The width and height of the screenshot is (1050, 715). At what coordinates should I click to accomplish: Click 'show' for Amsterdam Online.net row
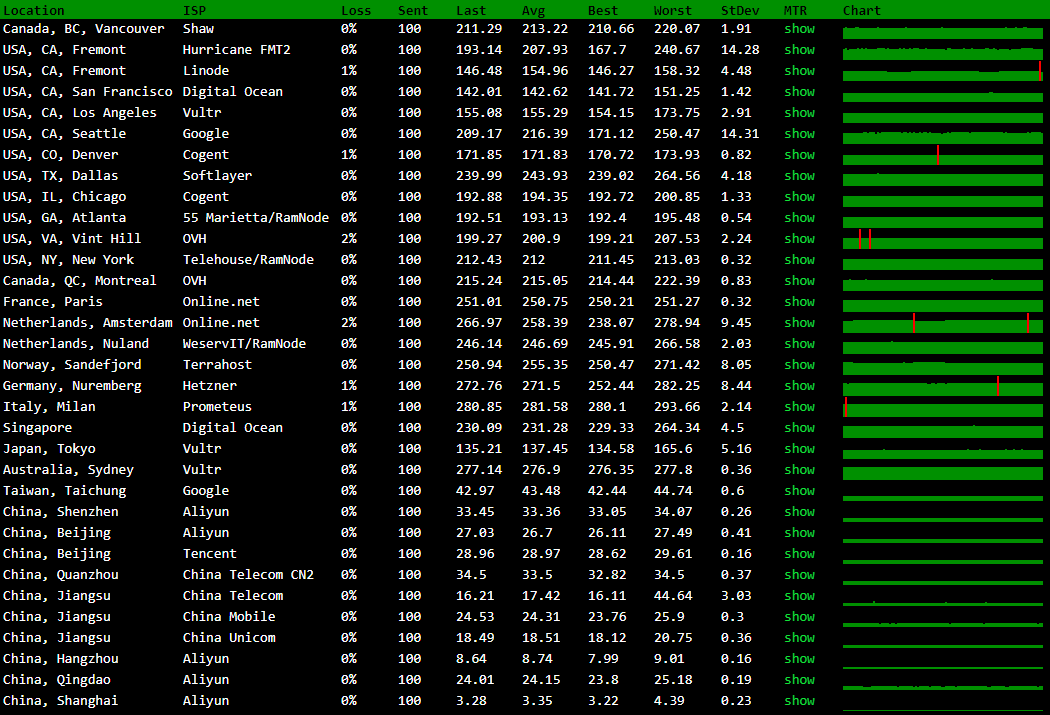click(x=800, y=323)
